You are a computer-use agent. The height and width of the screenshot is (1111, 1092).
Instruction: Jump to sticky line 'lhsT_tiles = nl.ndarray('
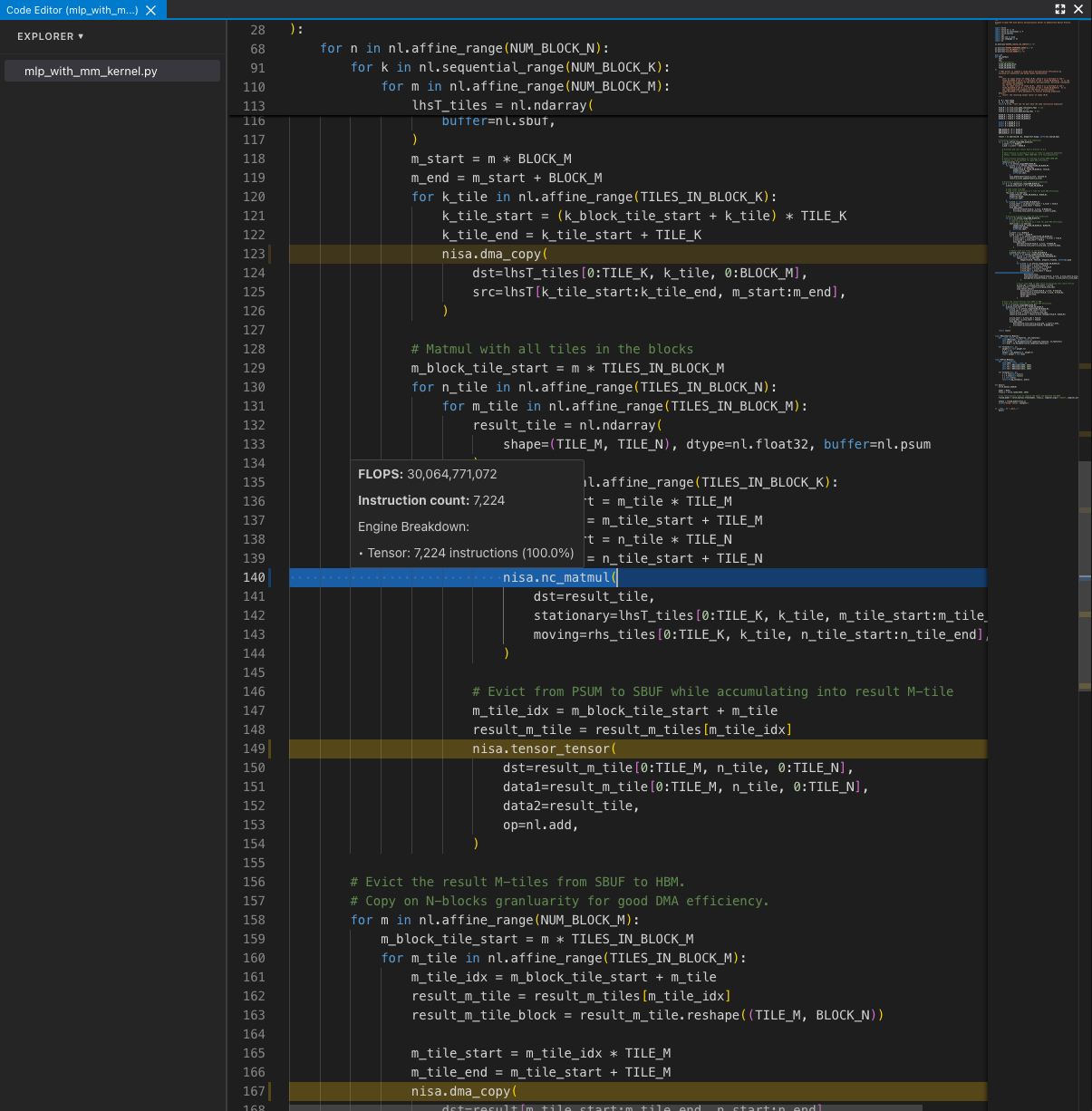tap(503, 105)
